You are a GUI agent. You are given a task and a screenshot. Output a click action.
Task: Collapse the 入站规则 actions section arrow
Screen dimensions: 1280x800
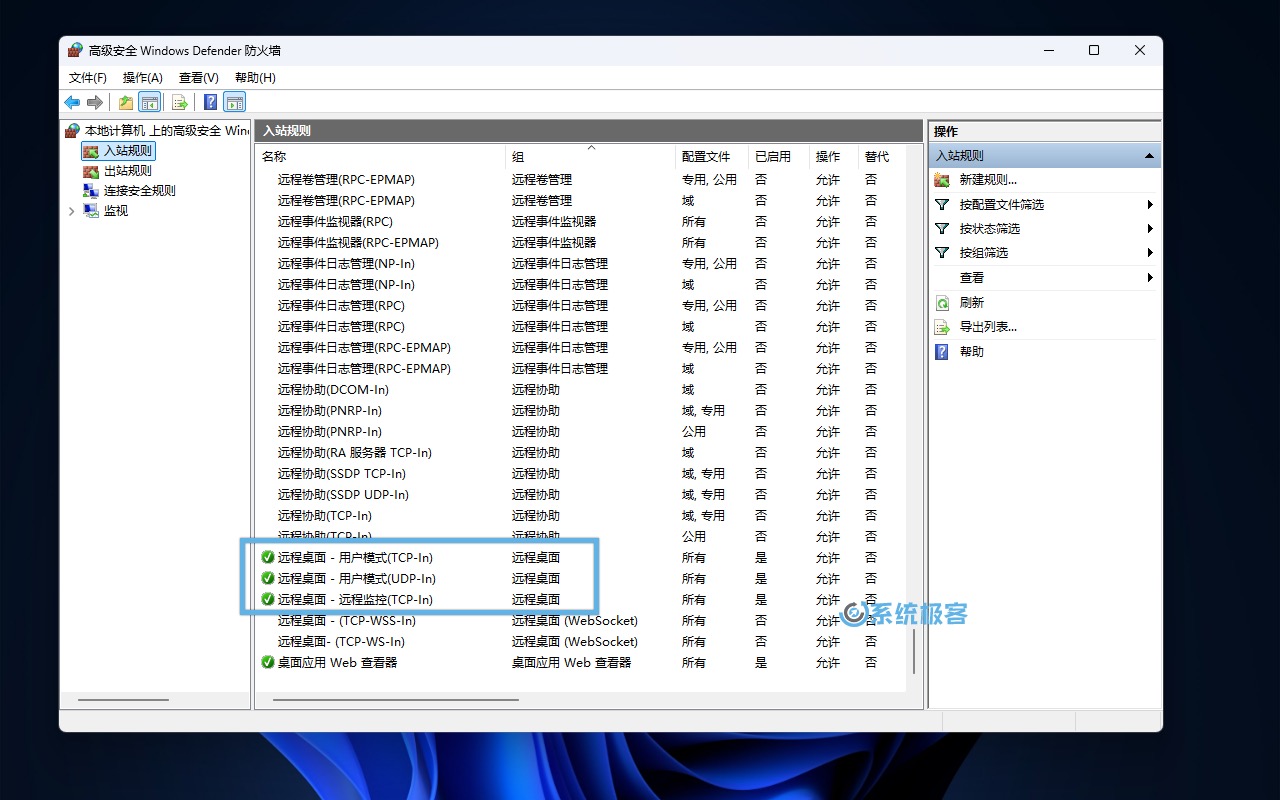point(1150,156)
